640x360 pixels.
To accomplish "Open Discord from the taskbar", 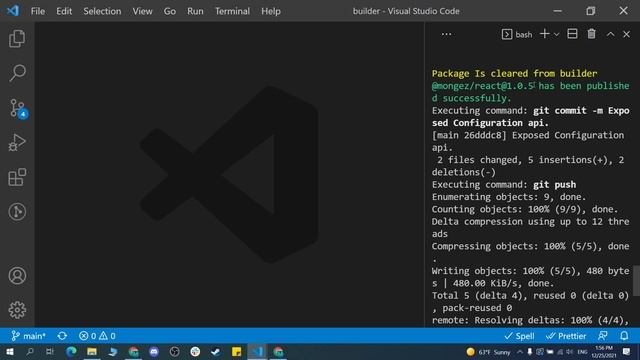I will click(x=154, y=352).
